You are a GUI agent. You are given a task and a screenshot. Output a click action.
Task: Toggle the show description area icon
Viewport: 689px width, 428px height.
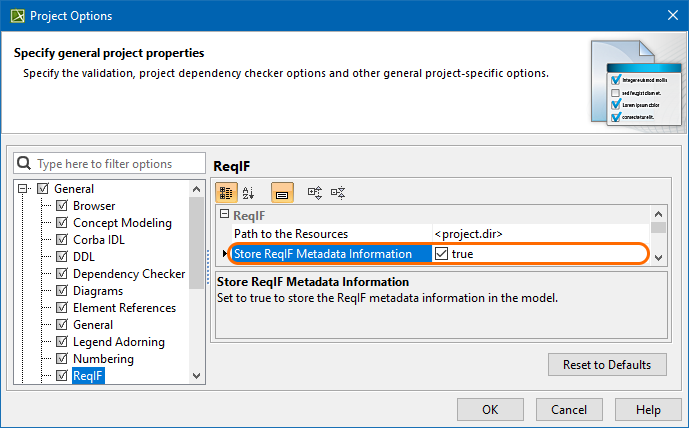pos(282,191)
